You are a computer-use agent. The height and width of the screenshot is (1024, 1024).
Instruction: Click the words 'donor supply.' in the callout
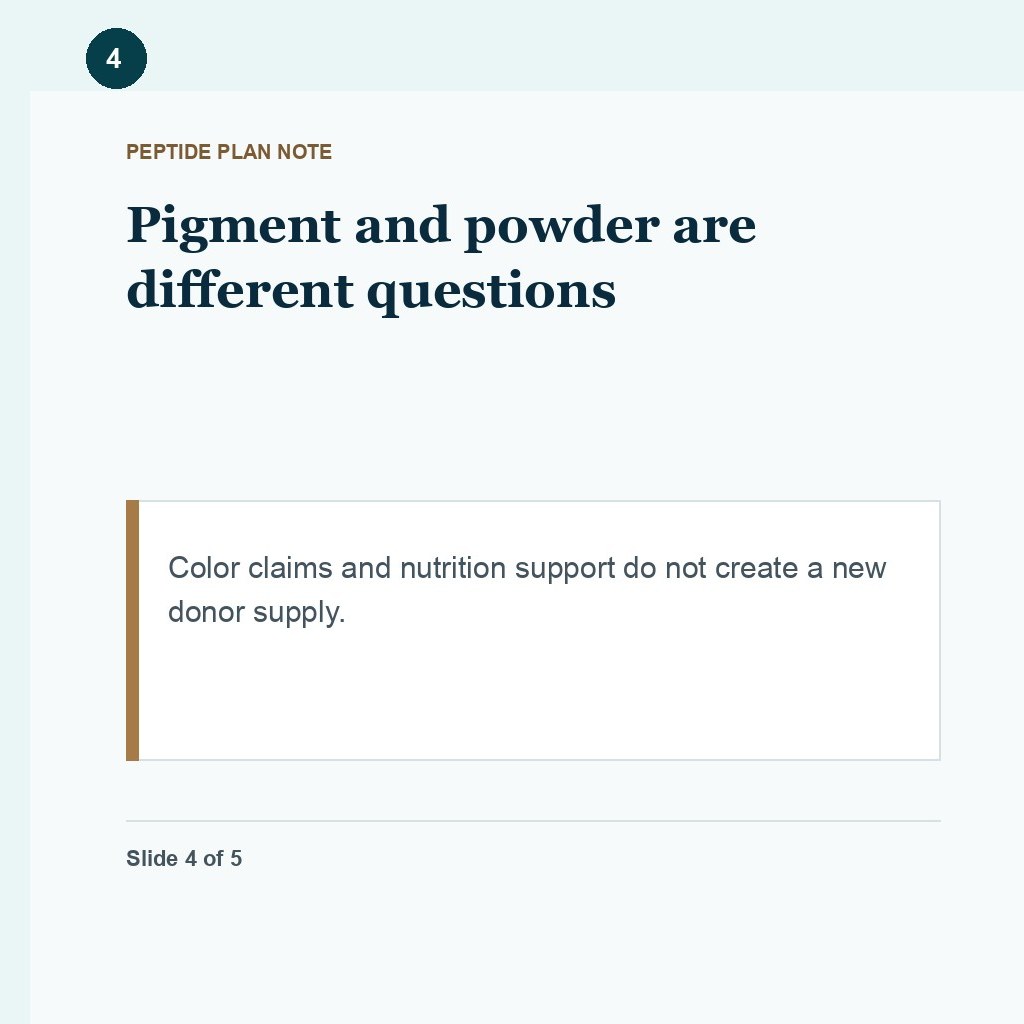[x=256, y=613]
